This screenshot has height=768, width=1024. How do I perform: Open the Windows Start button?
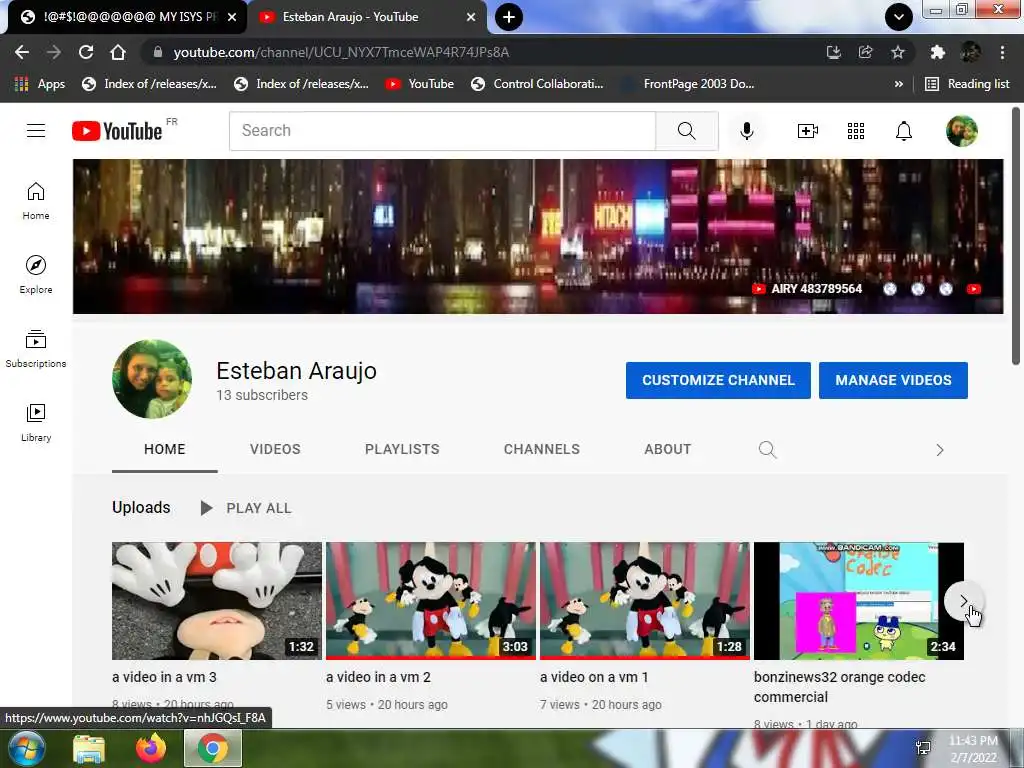coord(25,748)
